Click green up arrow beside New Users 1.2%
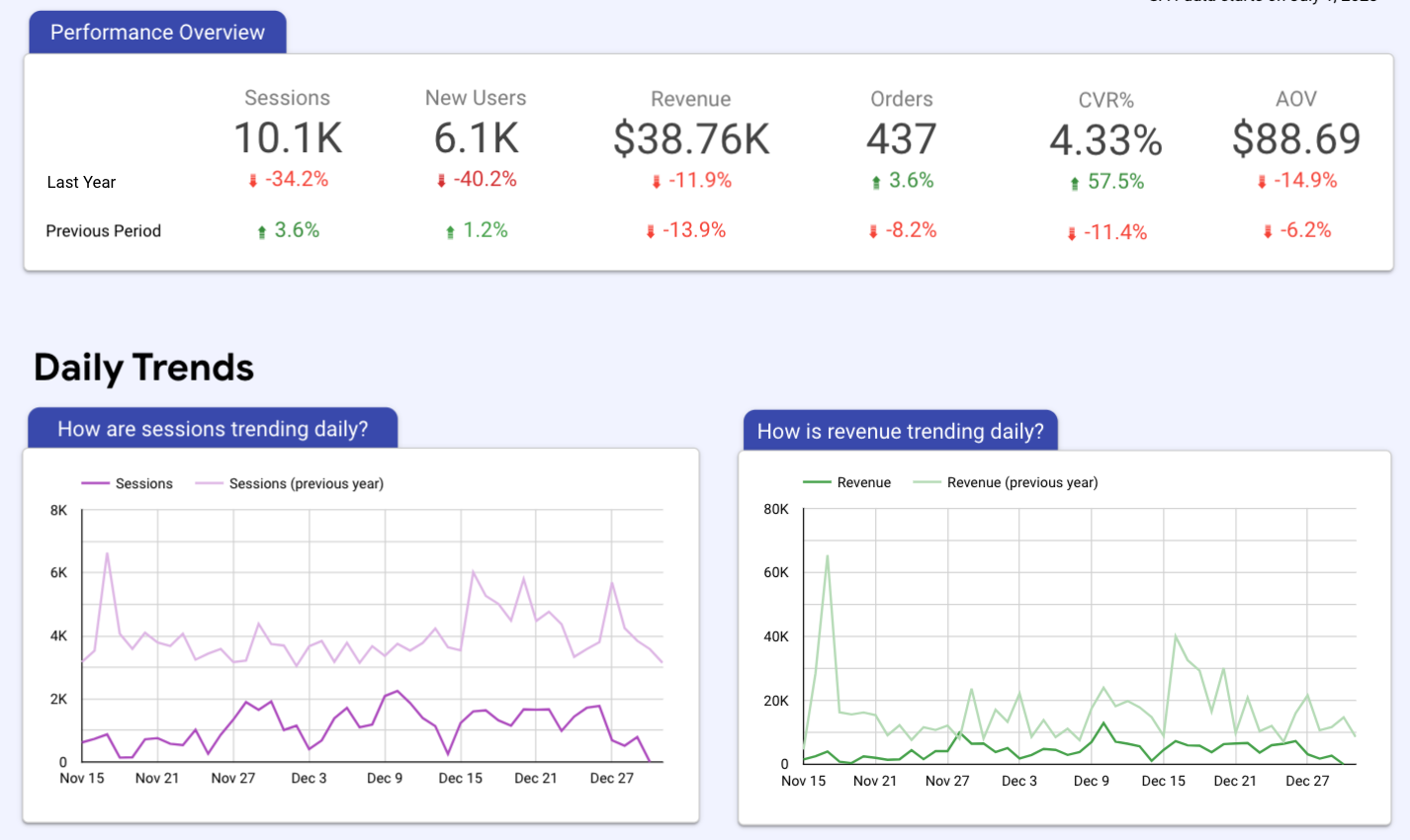This screenshot has width=1410, height=840. pyautogui.click(x=450, y=232)
